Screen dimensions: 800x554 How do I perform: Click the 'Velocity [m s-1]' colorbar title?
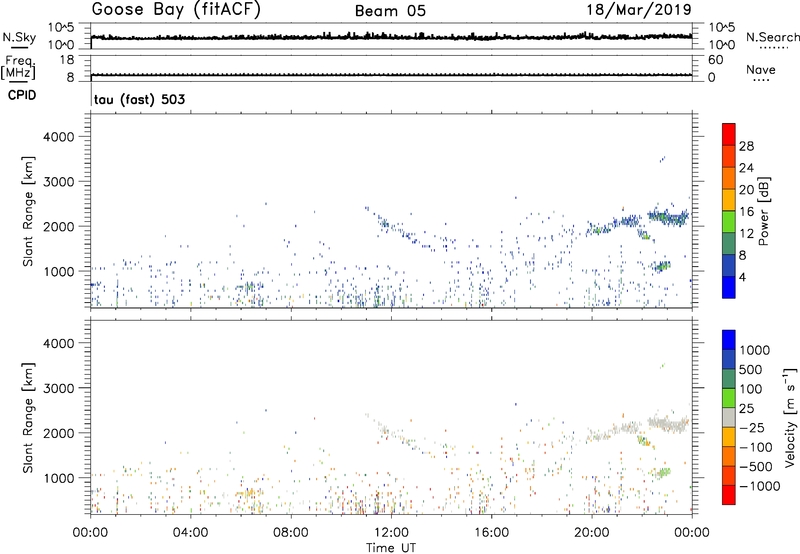(x=790, y=418)
